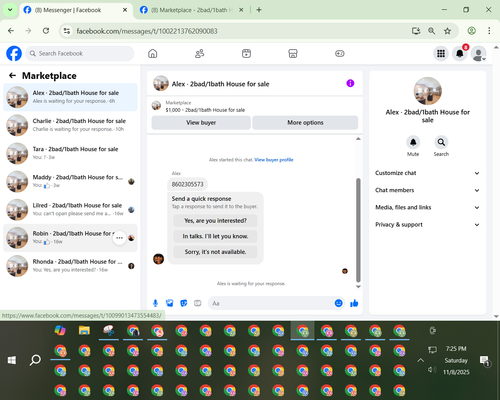Choose a sticker from the composer
Viewport: 500px width, 400px height.
pos(184,303)
